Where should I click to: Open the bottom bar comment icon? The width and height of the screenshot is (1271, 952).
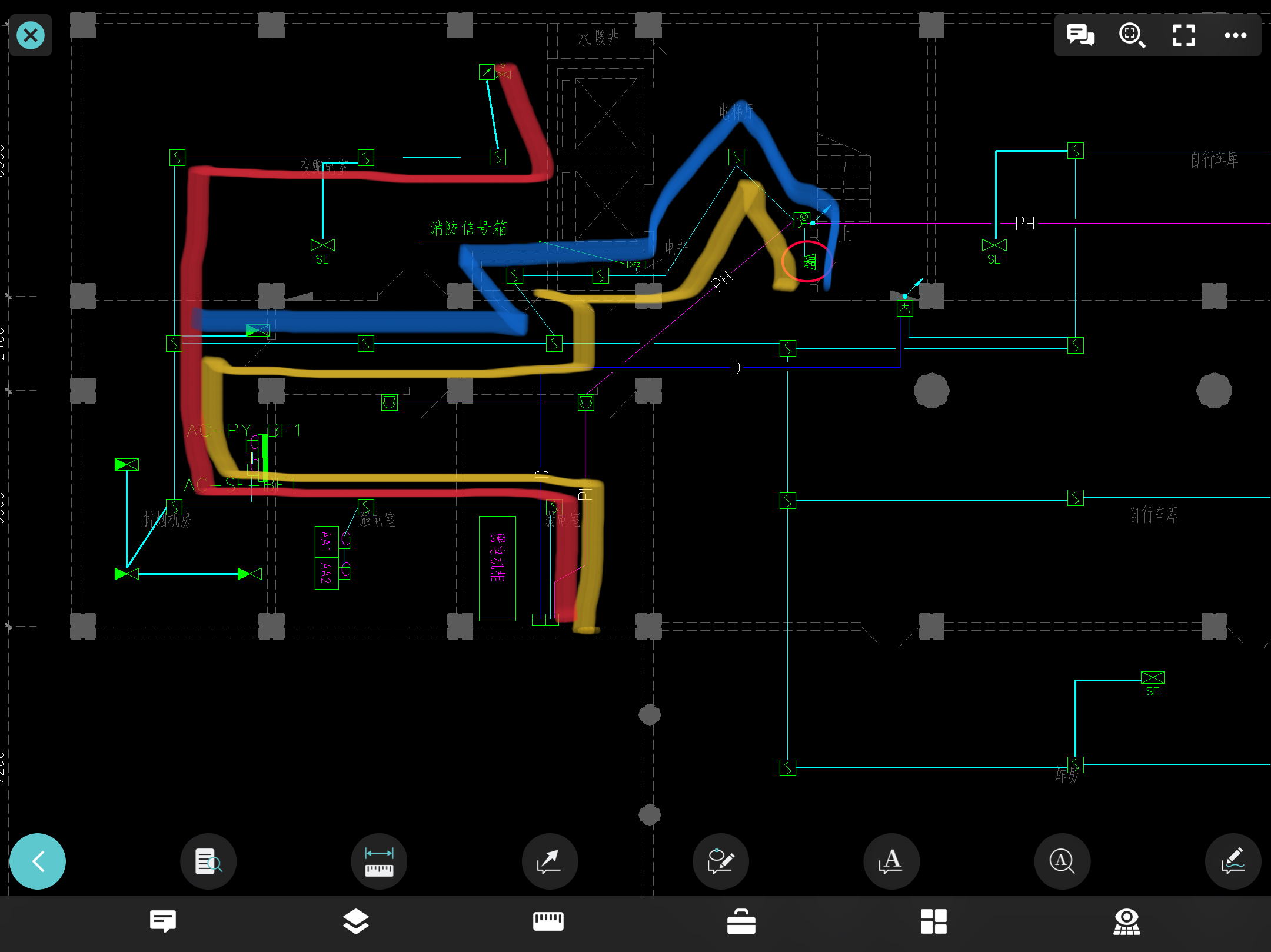[163, 921]
